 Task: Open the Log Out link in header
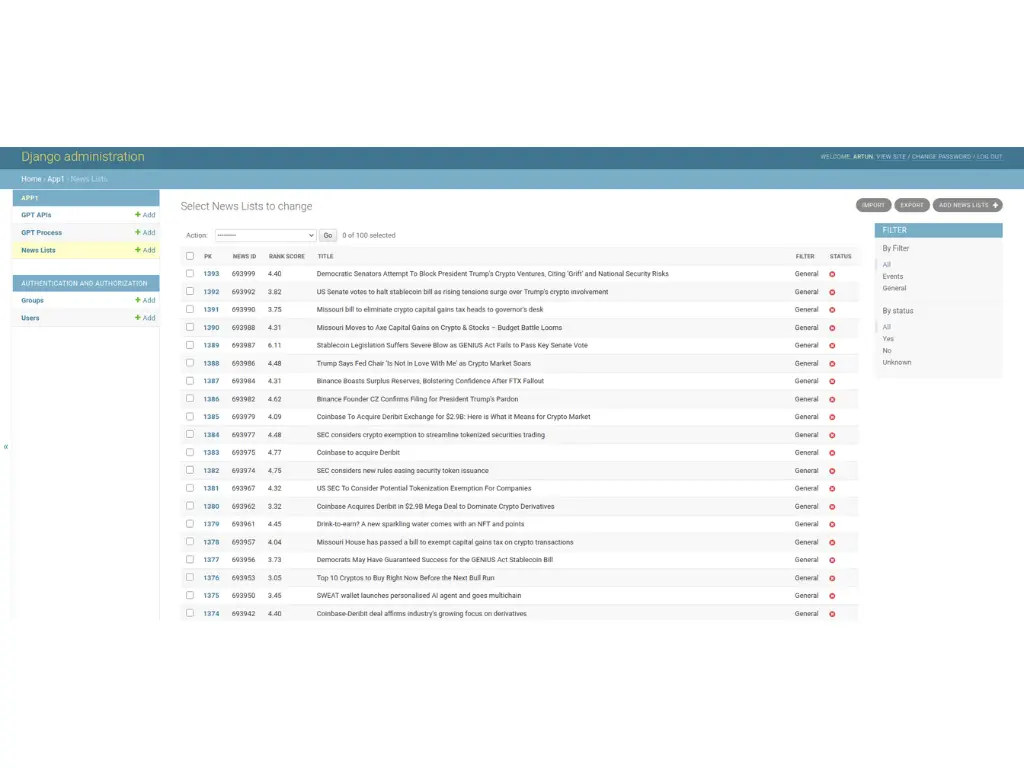989,157
